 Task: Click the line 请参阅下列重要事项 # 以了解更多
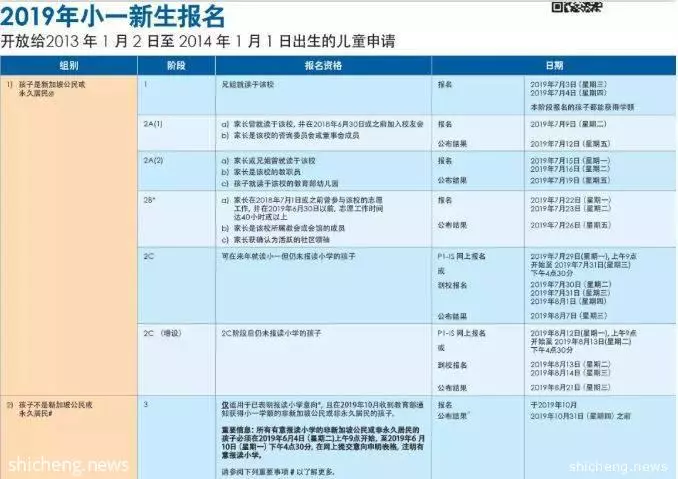tap(278, 472)
